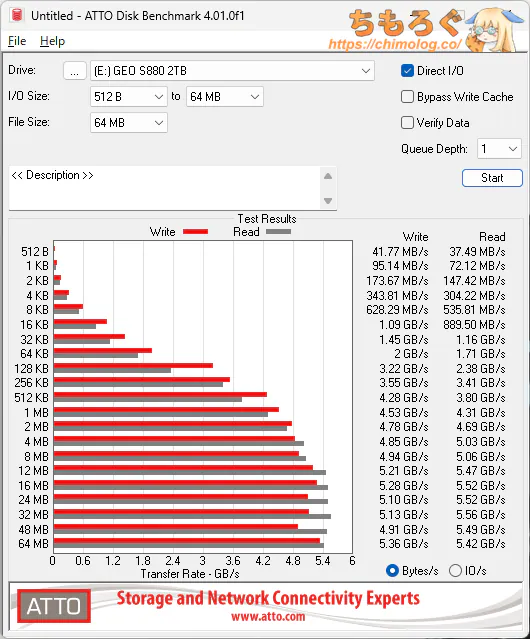Click the 256 KB row label
The width and height of the screenshot is (530, 639).
(31, 383)
